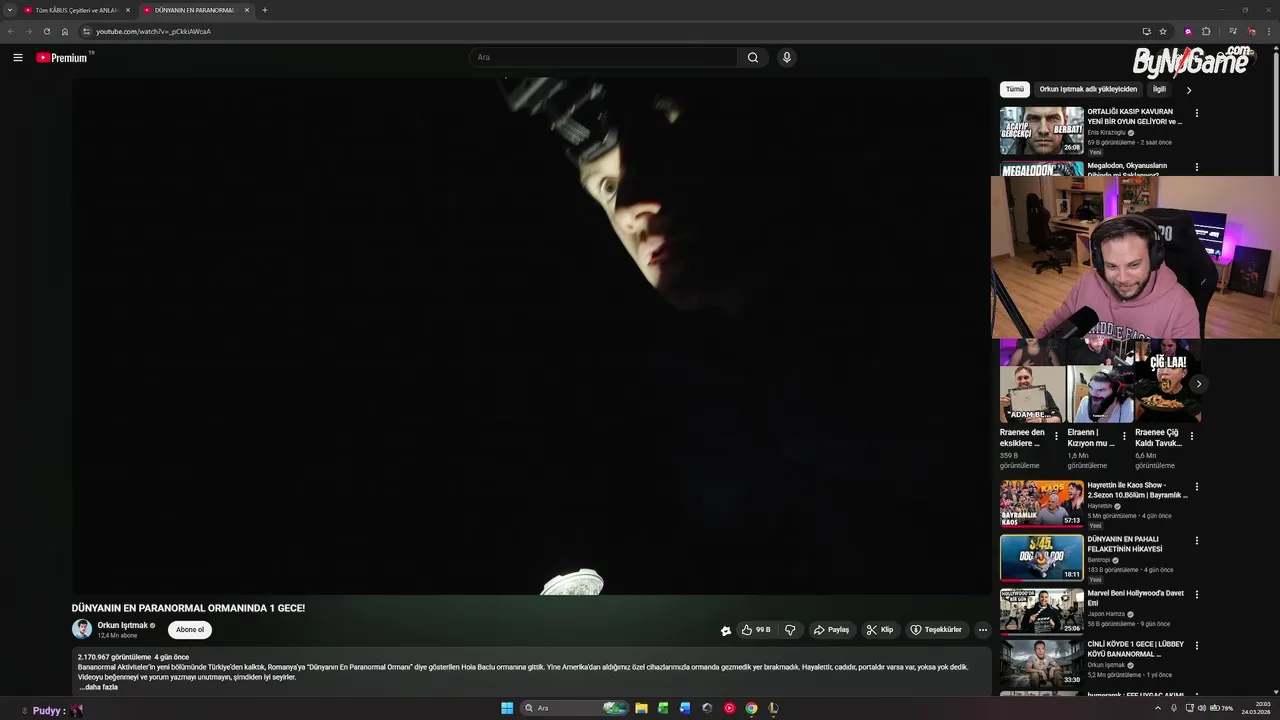Open Enis Kirazoğlu channel link
1280x720 pixels.
coord(1106,132)
